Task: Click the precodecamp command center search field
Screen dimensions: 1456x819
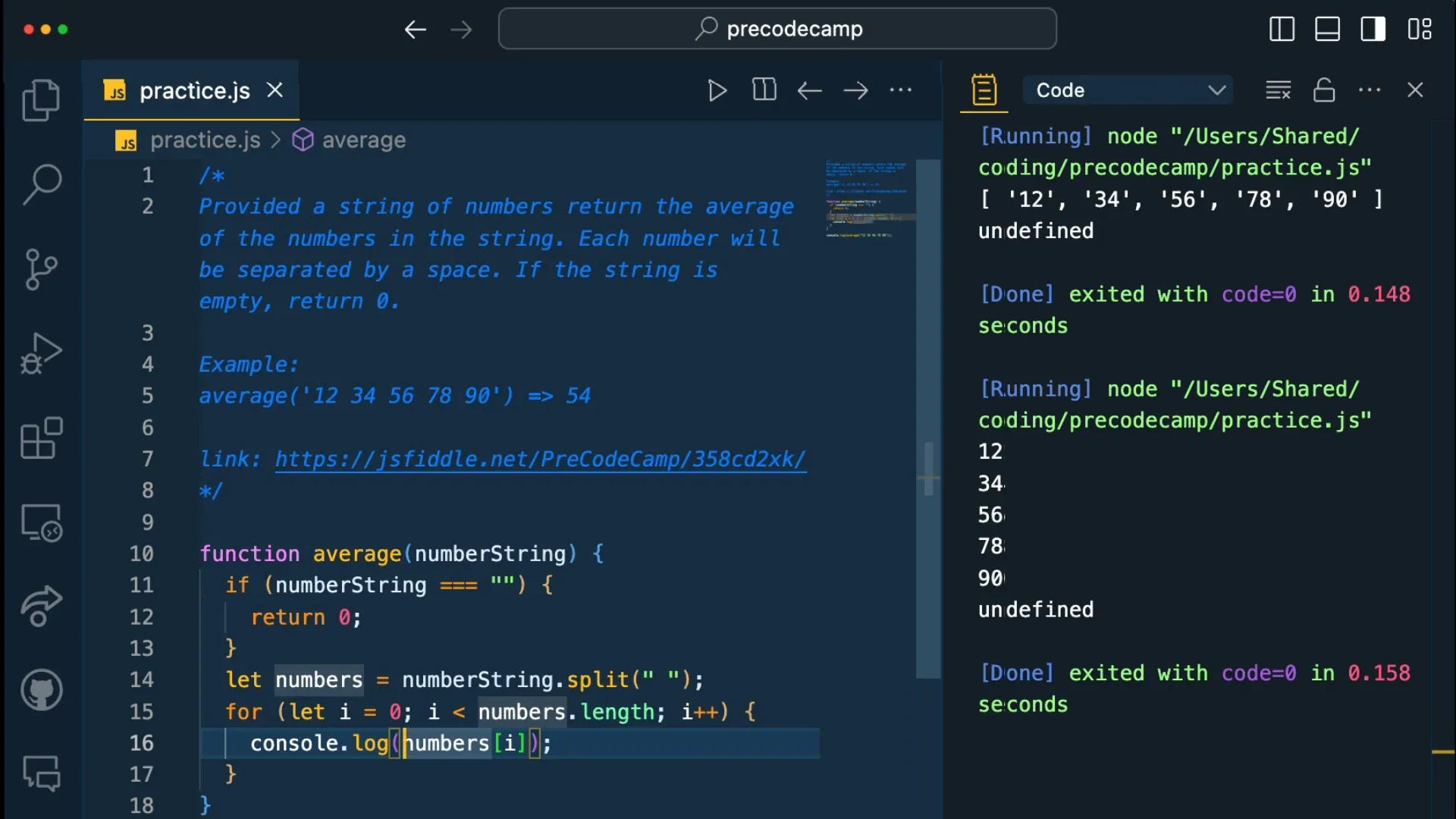Action: point(777,29)
